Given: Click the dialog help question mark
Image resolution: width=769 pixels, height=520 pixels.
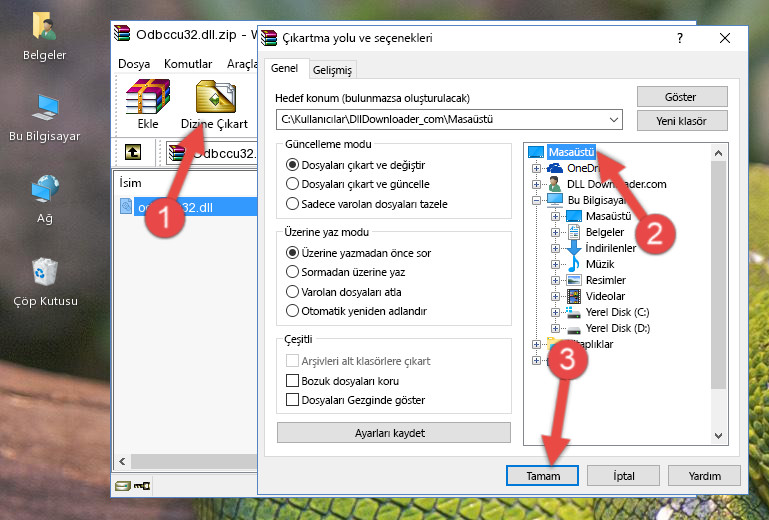Looking at the screenshot, I should pyautogui.click(x=680, y=38).
